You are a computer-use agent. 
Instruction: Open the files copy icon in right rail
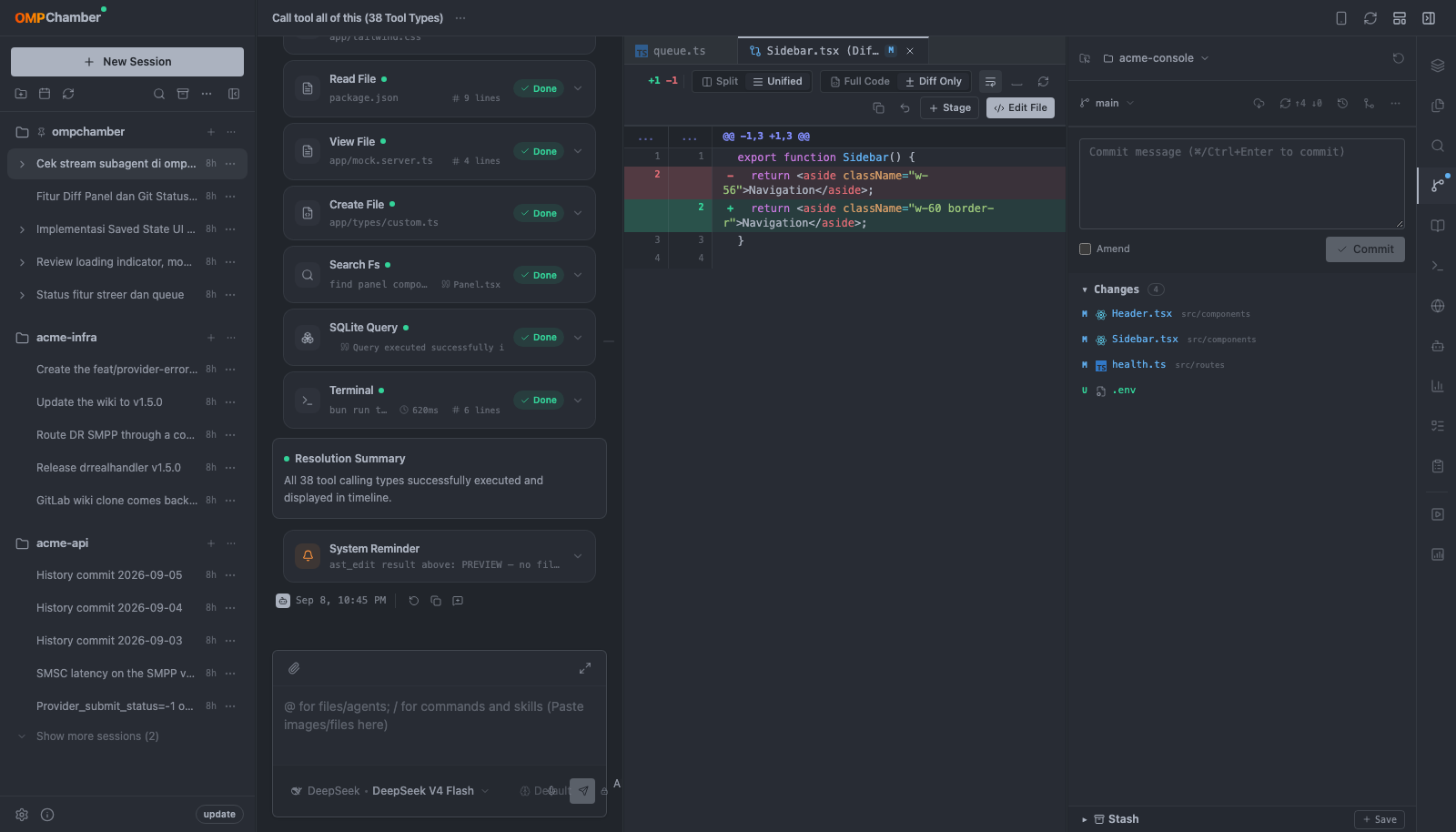click(x=1438, y=106)
